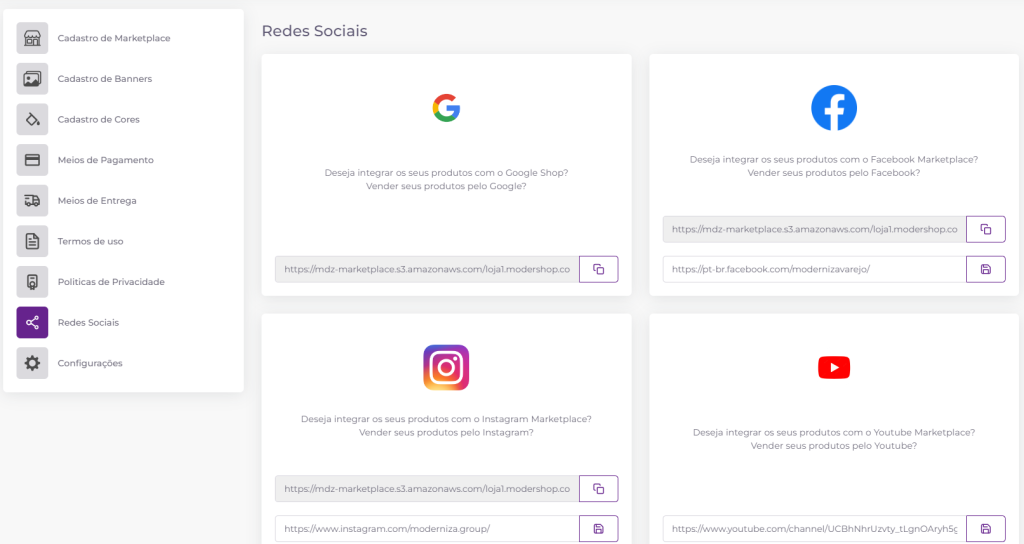The width and height of the screenshot is (1024, 544).
Task: Copy the Facebook Marketplace feed URL
Action: (x=985, y=229)
